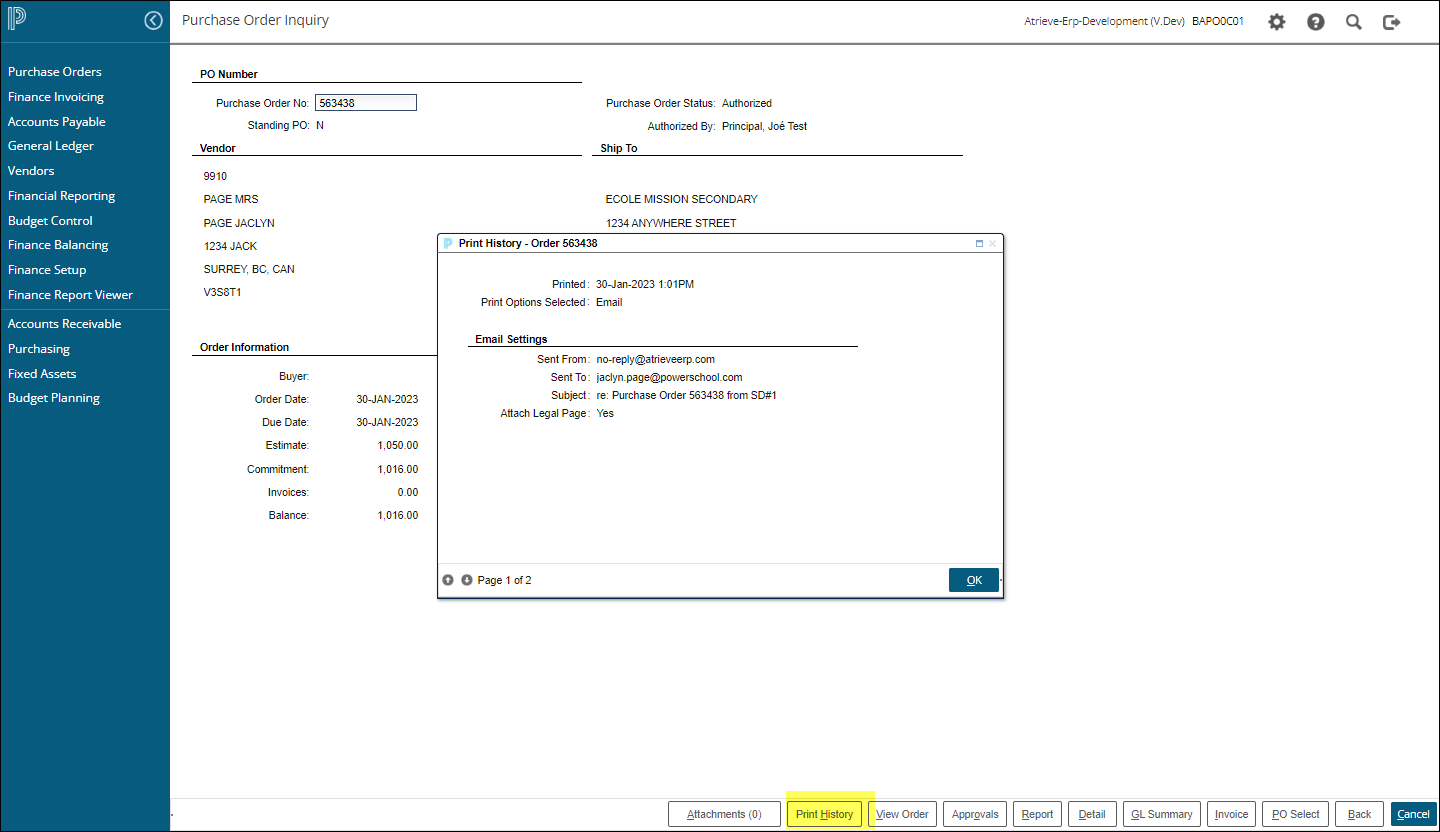
Task: Click the PowerSchool logo
Action: click(x=19, y=20)
